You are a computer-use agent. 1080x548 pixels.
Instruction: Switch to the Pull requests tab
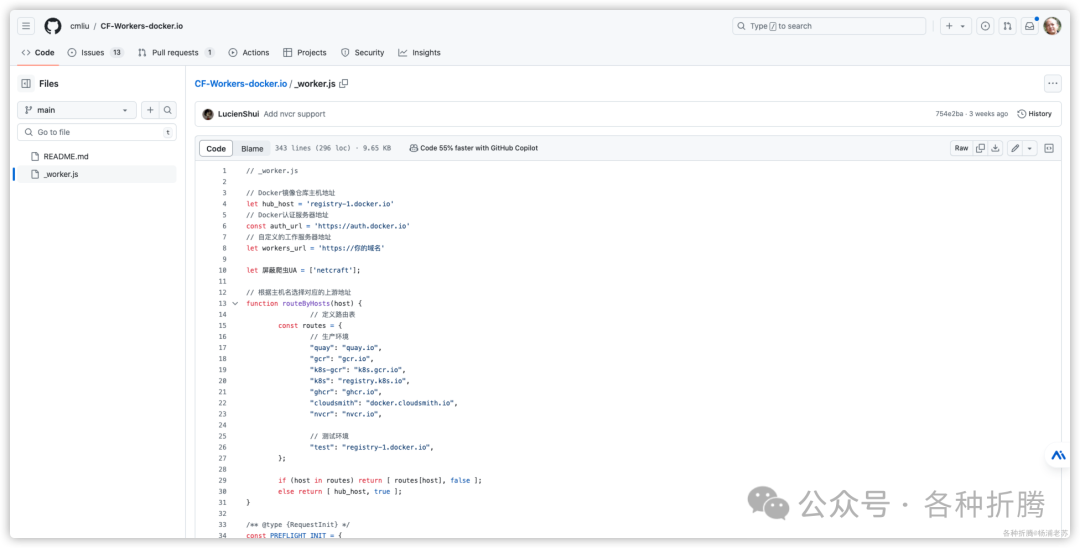176,52
